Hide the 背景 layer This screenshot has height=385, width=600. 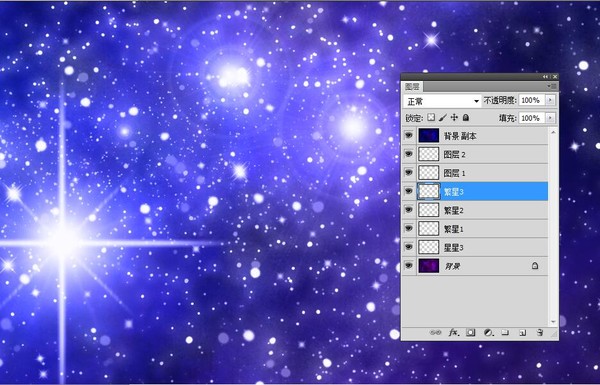409,266
